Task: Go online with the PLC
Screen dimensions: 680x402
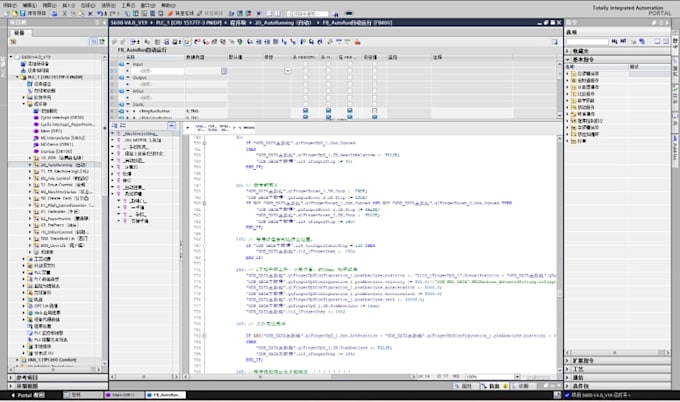Action: coord(182,13)
